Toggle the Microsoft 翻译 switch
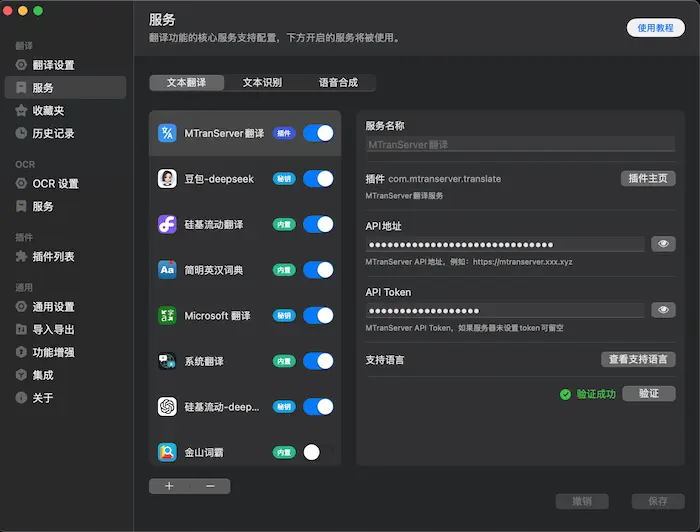The width and height of the screenshot is (700, 532). [x=318, y=316]
